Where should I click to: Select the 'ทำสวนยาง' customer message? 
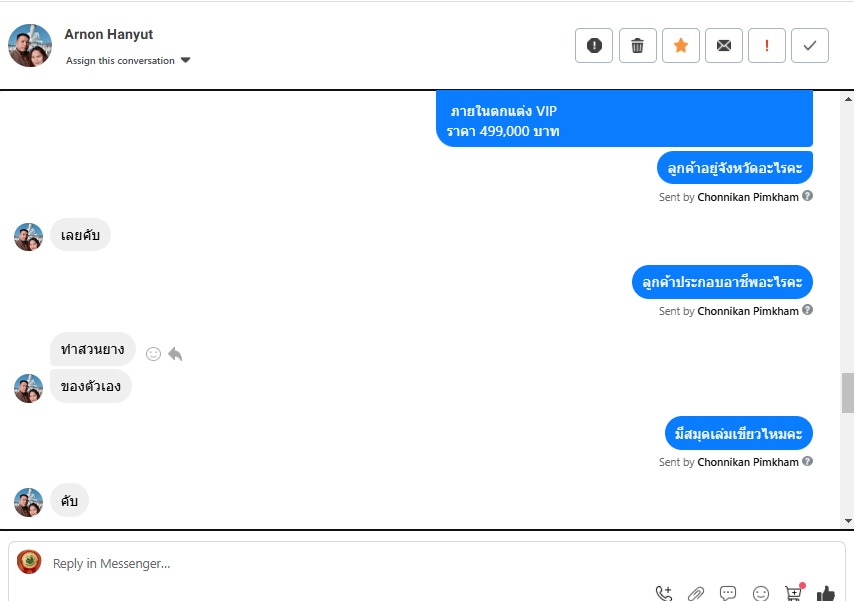click(x=93, y=349)
